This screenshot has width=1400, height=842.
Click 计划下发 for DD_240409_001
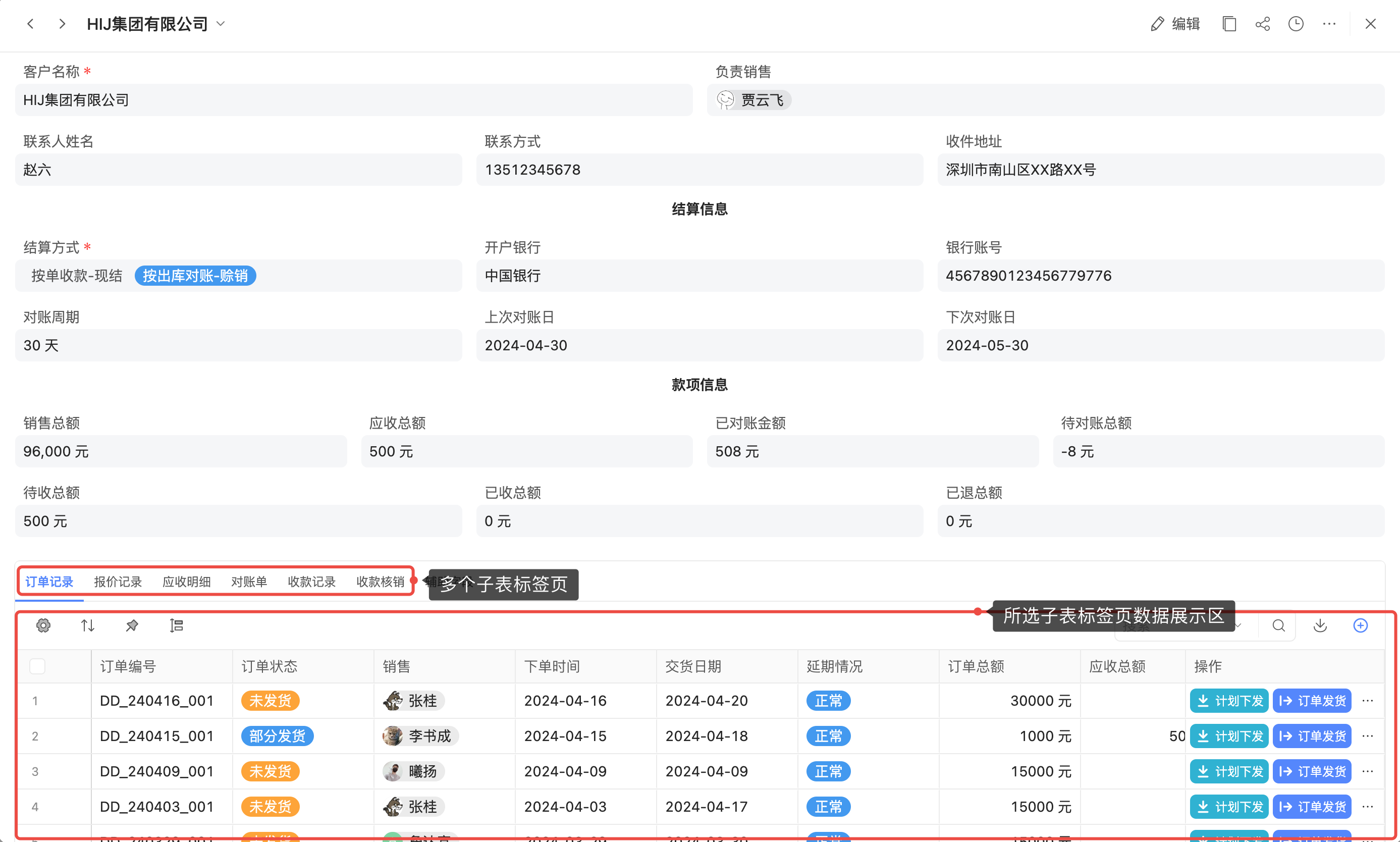[x=1229, y=771]
